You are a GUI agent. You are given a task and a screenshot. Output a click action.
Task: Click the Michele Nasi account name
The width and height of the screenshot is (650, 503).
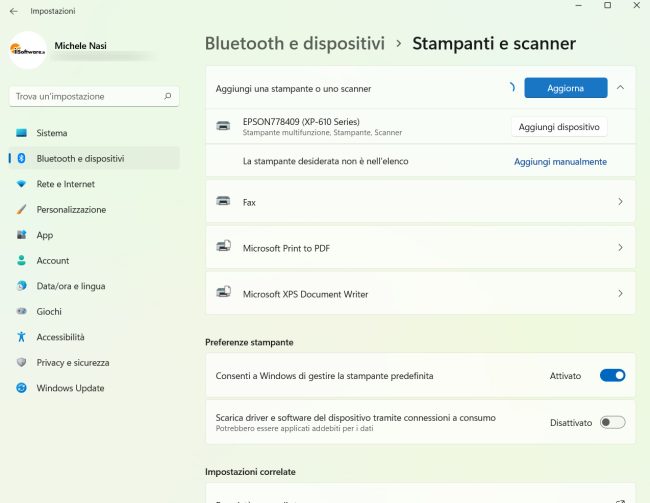click(x=80, y=46)
